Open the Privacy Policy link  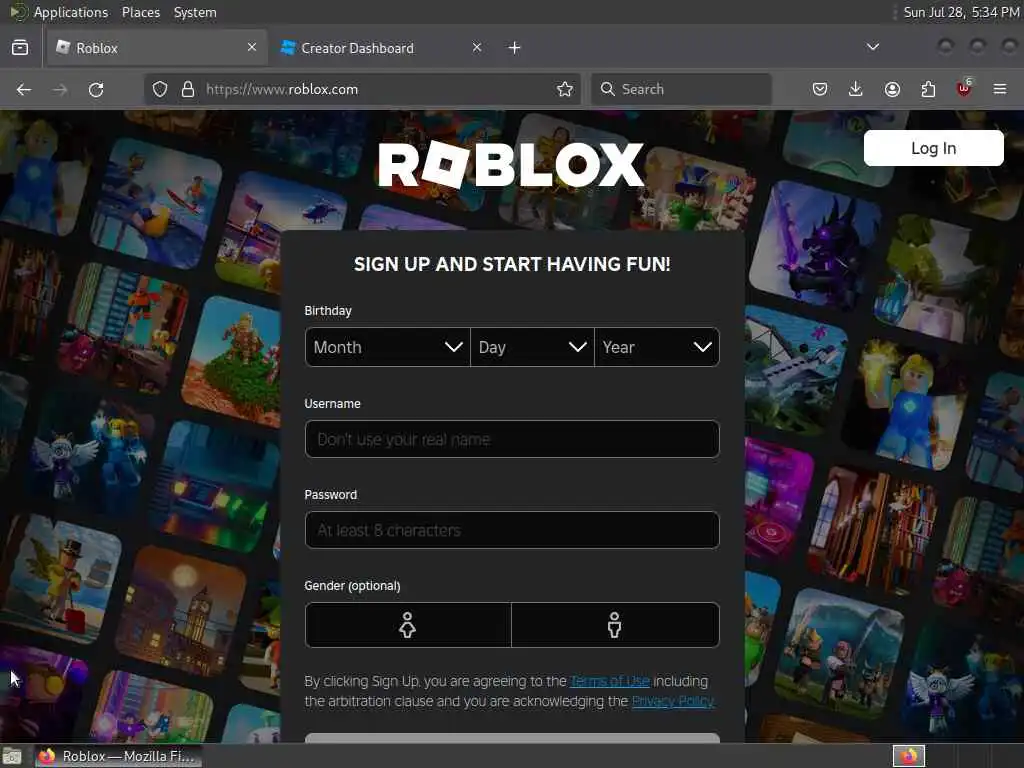click(x=673, y=701)
